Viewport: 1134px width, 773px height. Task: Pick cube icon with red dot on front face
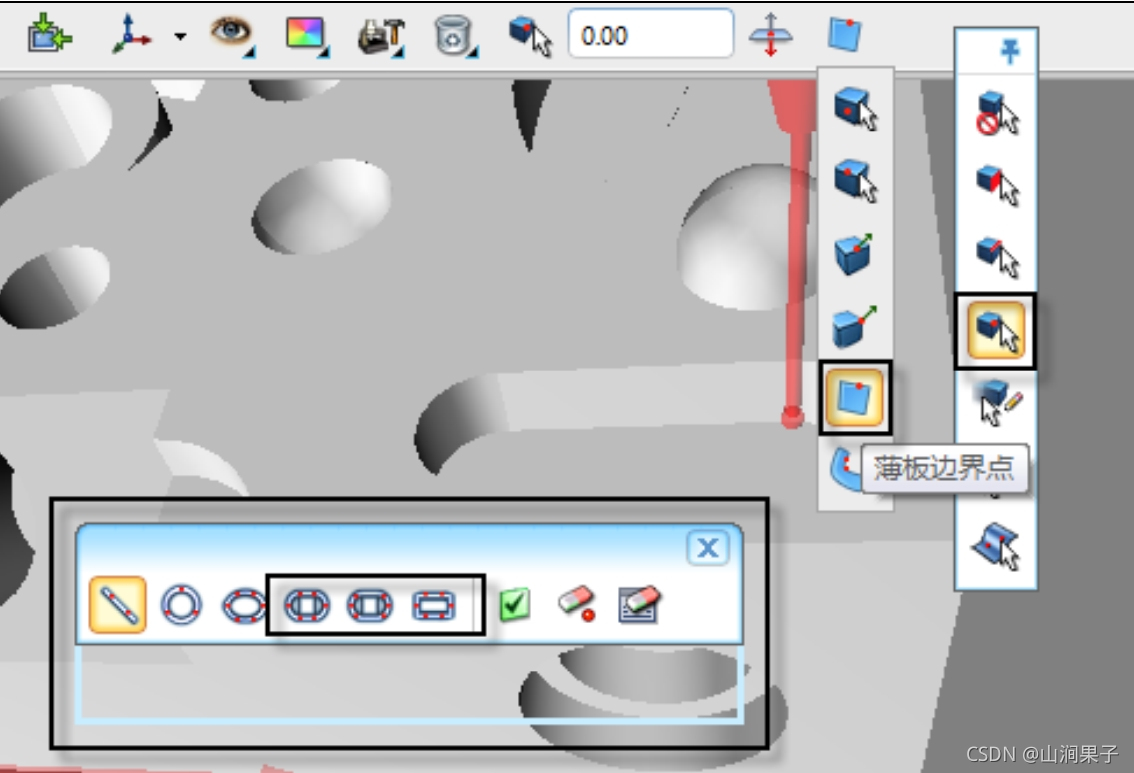[855, 108]
